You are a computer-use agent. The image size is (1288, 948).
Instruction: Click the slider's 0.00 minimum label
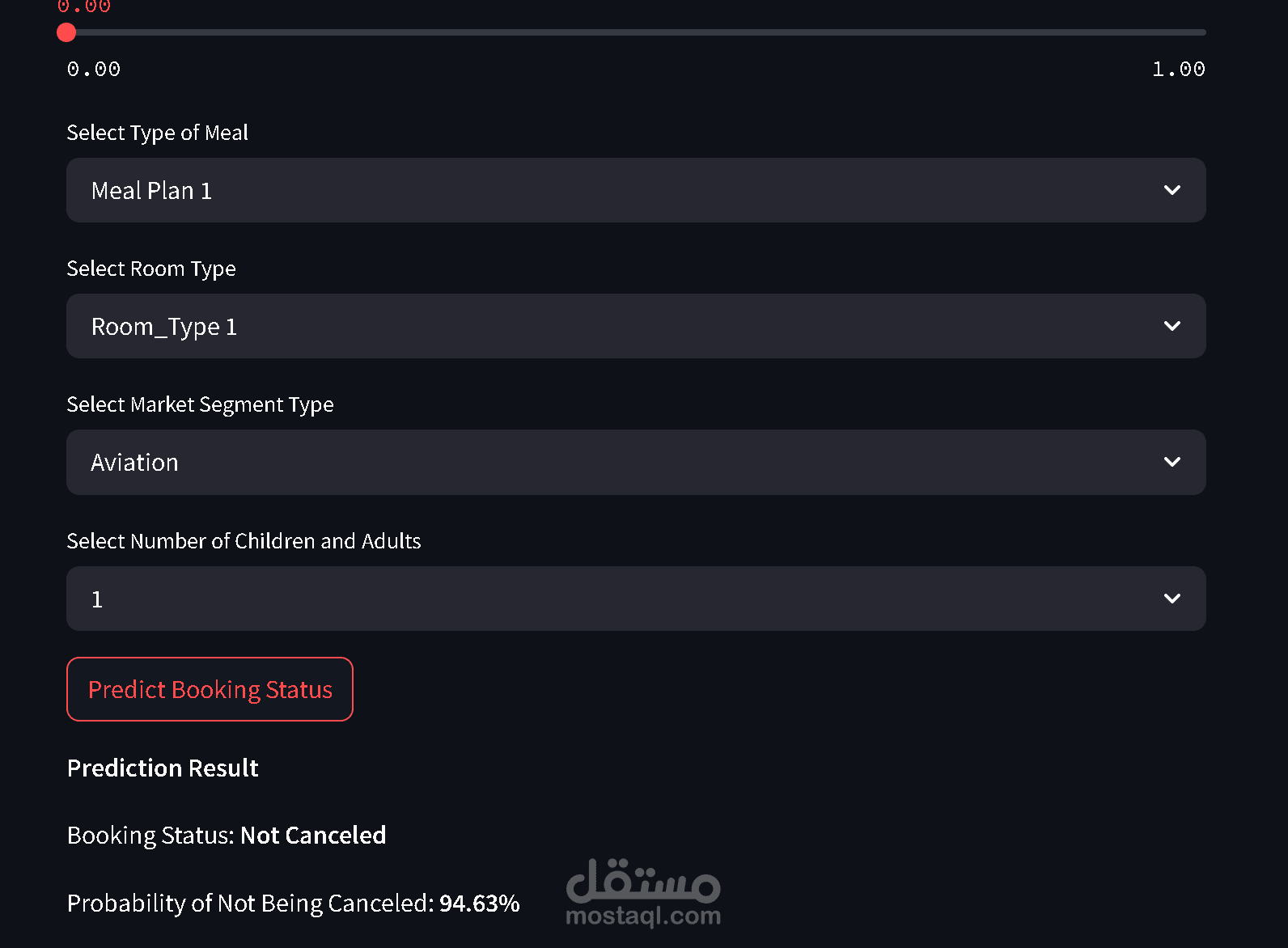(x=94, y=70)
